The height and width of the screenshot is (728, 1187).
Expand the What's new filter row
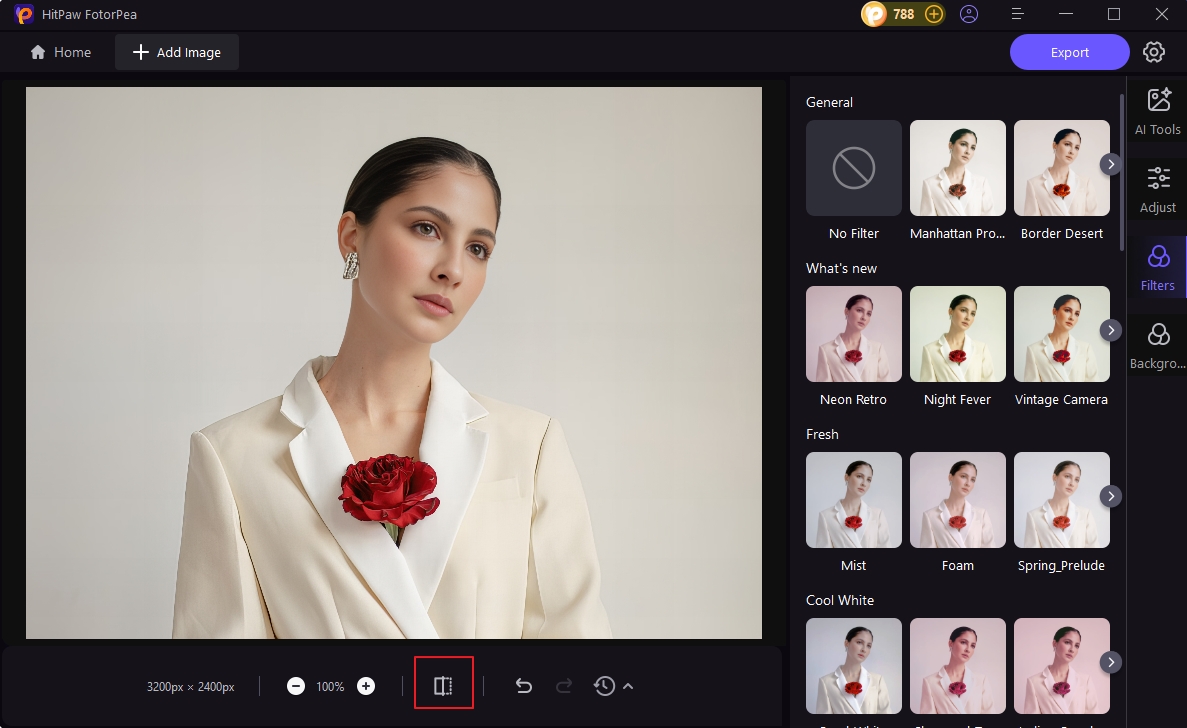[x=1110, y=330]
